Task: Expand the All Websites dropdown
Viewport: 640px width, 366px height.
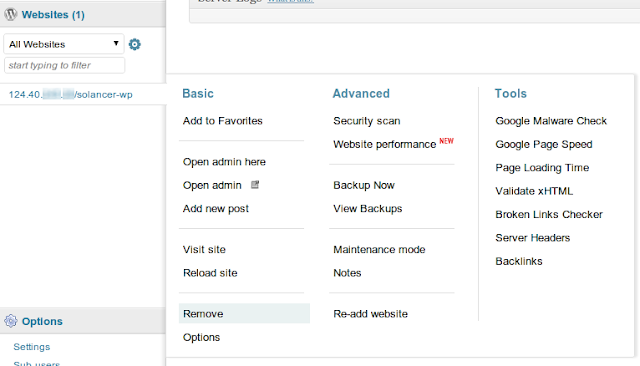Action: (64, 44)
